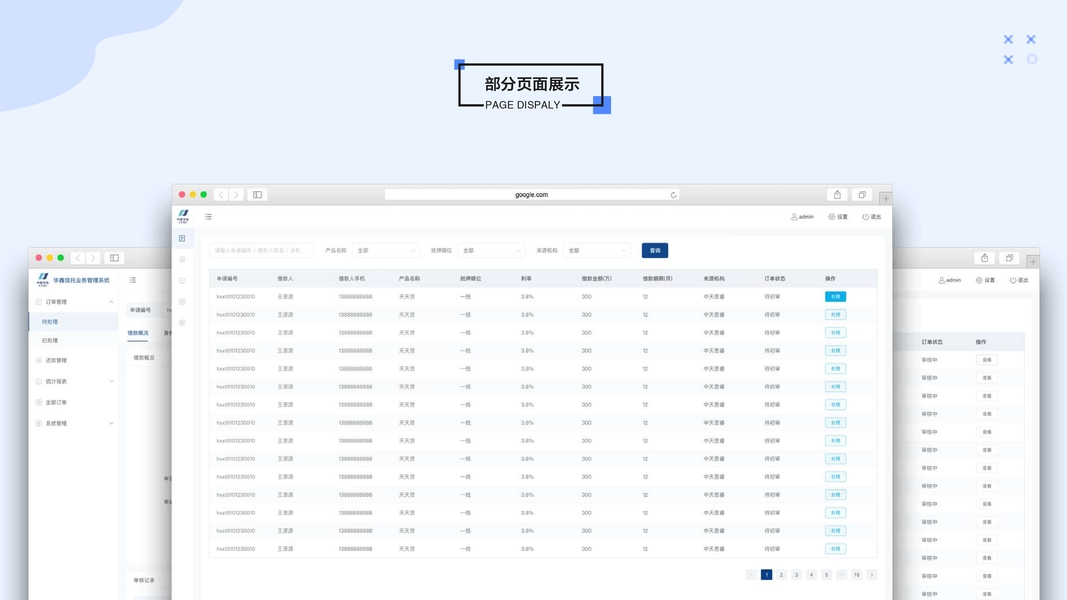Screen dimensions: 1067x600
Task: Jump to last page 16 in pagination
Action: (x=856, y=575)
